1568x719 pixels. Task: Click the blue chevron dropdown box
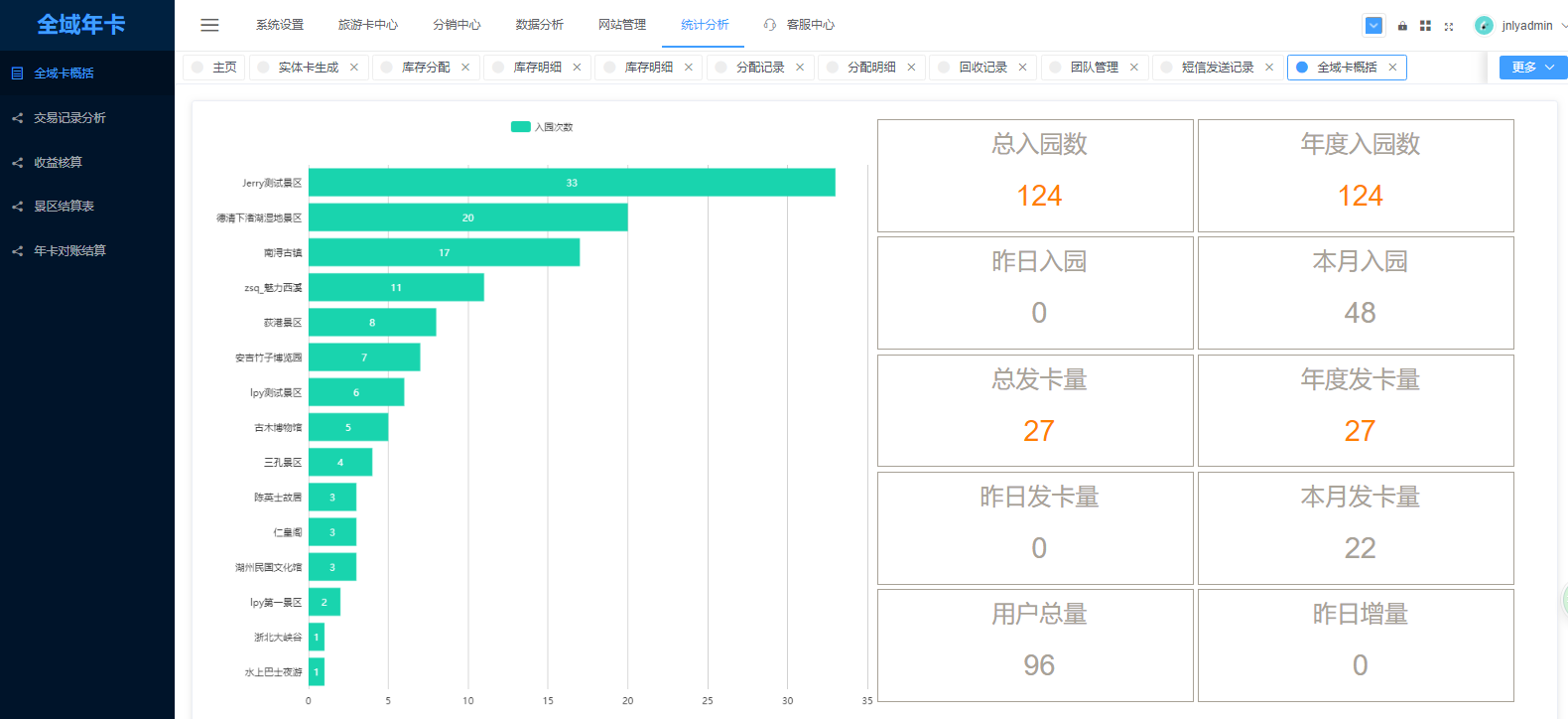(x=1373, y=26)
